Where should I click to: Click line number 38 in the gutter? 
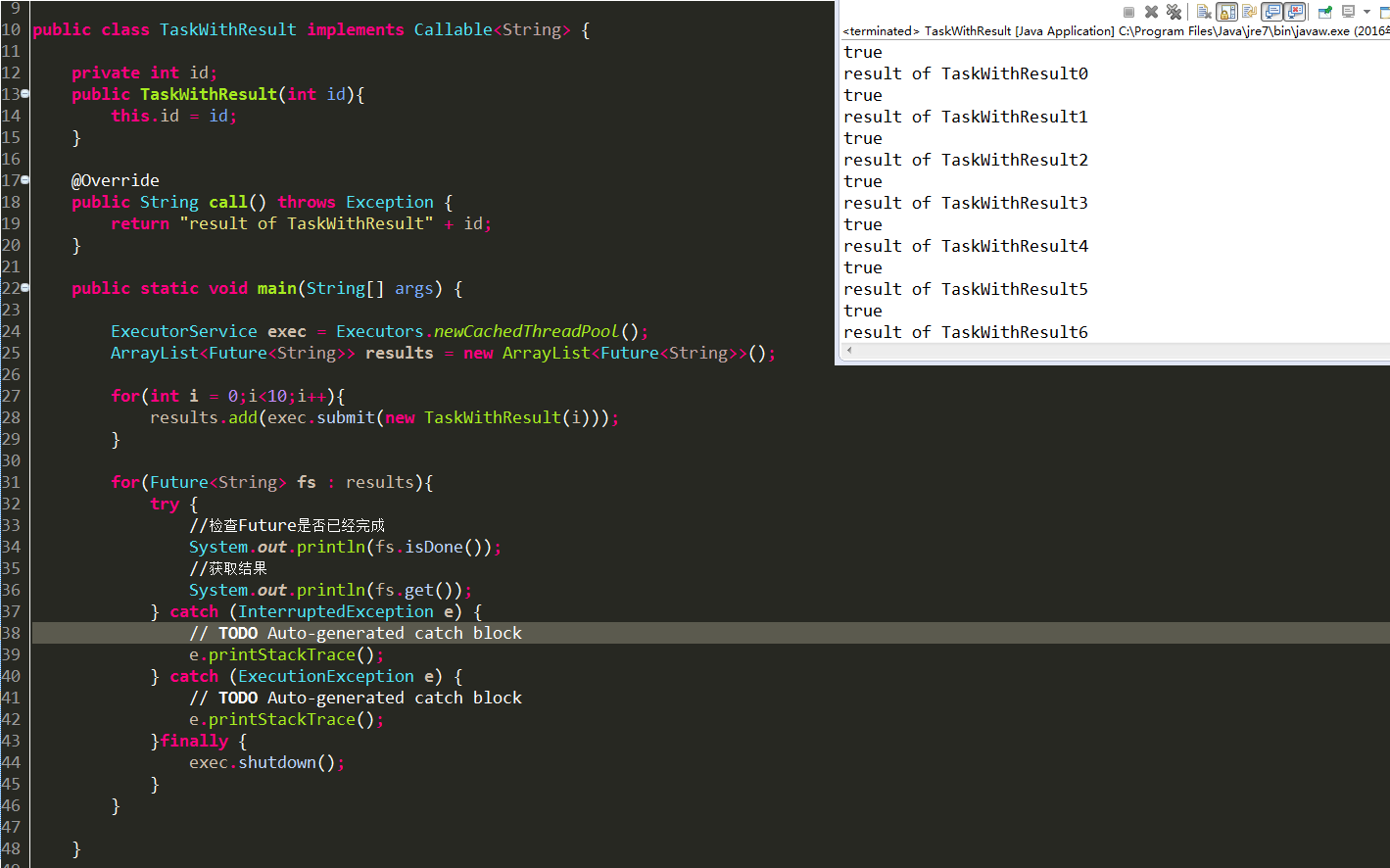click(x=11, y=633)
